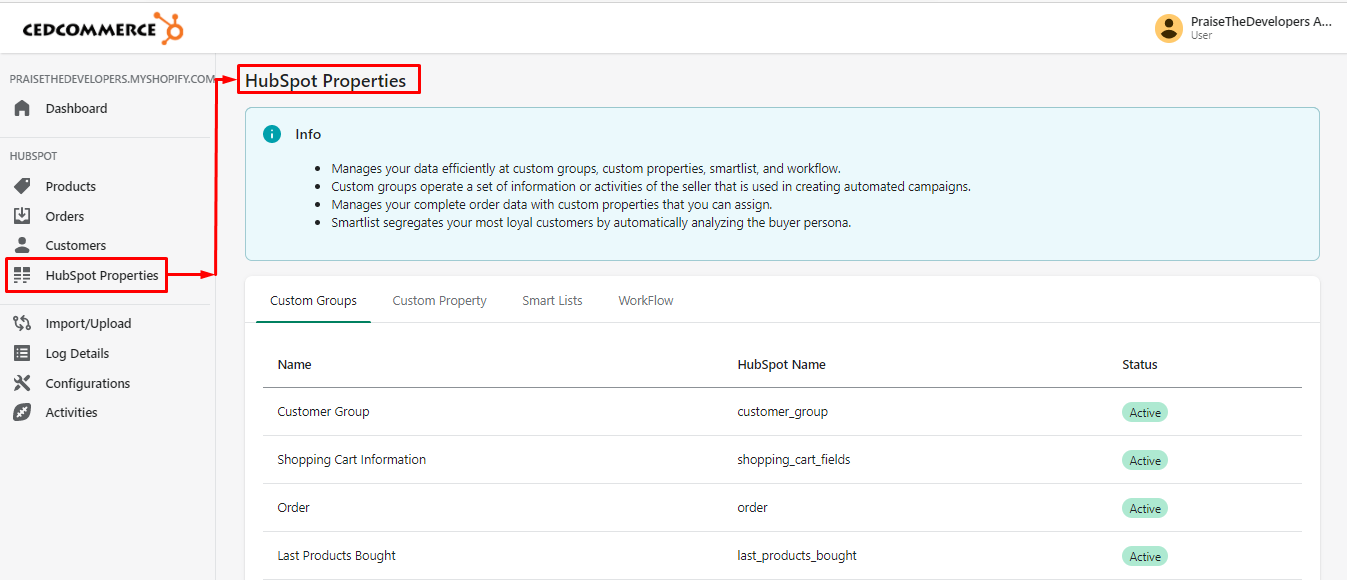Viewport: 1347px width, 580px height.
Task: Select the Custom Groups tab
Action: pos(313,300)
